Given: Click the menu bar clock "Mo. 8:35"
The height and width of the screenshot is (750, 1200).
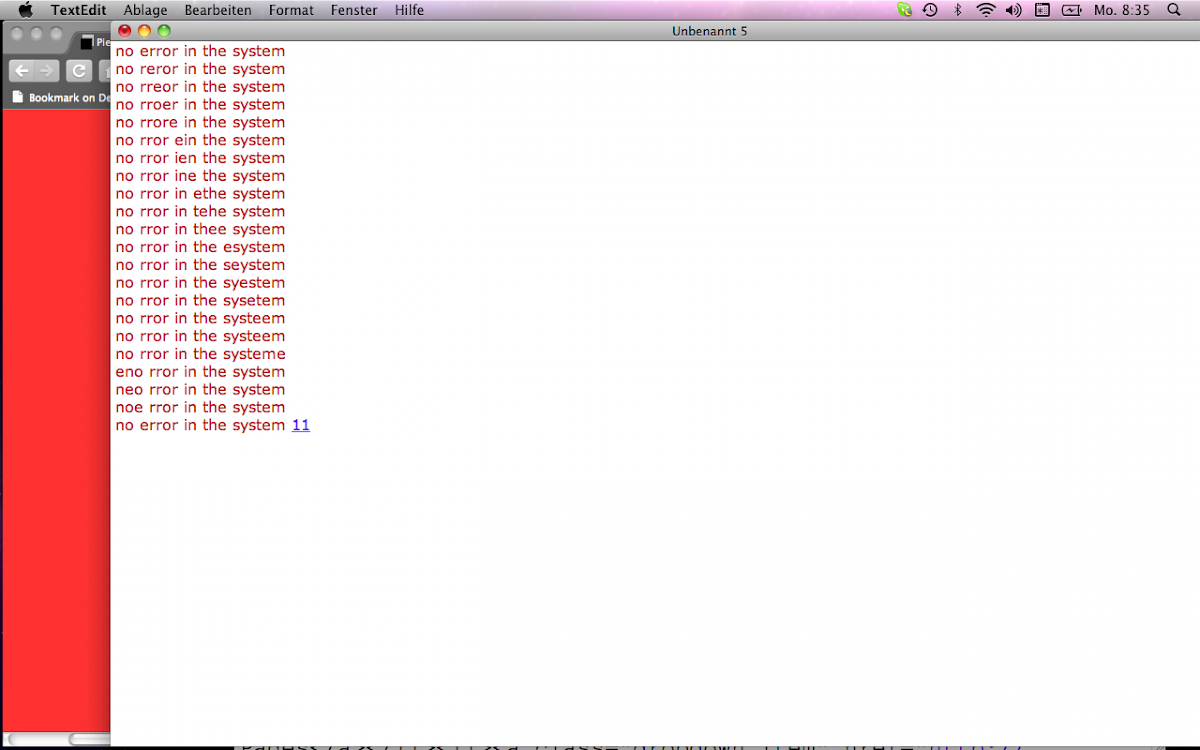Looking at the screenshot, I should tap(1121, 10).
